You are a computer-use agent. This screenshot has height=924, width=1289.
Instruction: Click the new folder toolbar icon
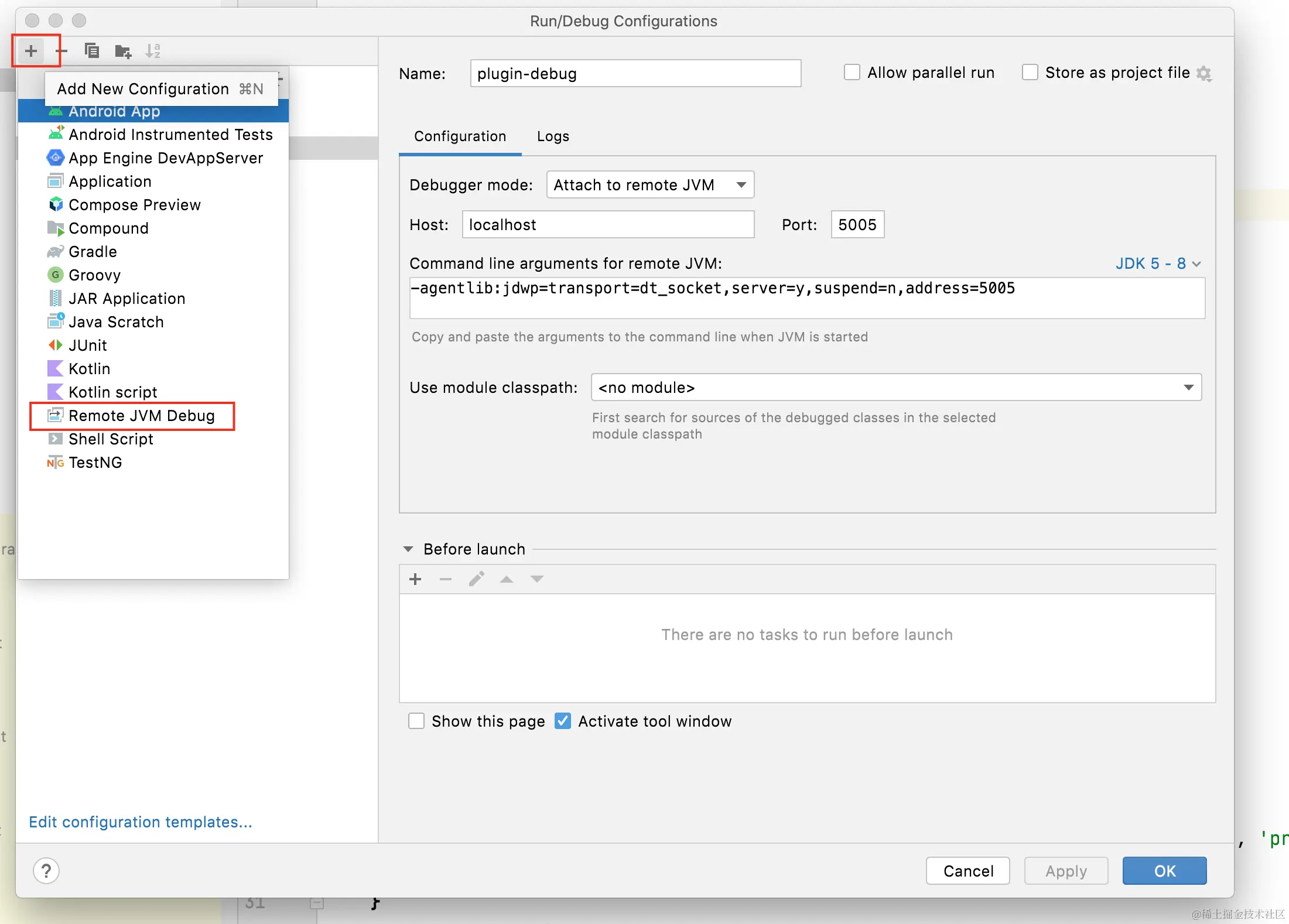(x=122, y=52)
